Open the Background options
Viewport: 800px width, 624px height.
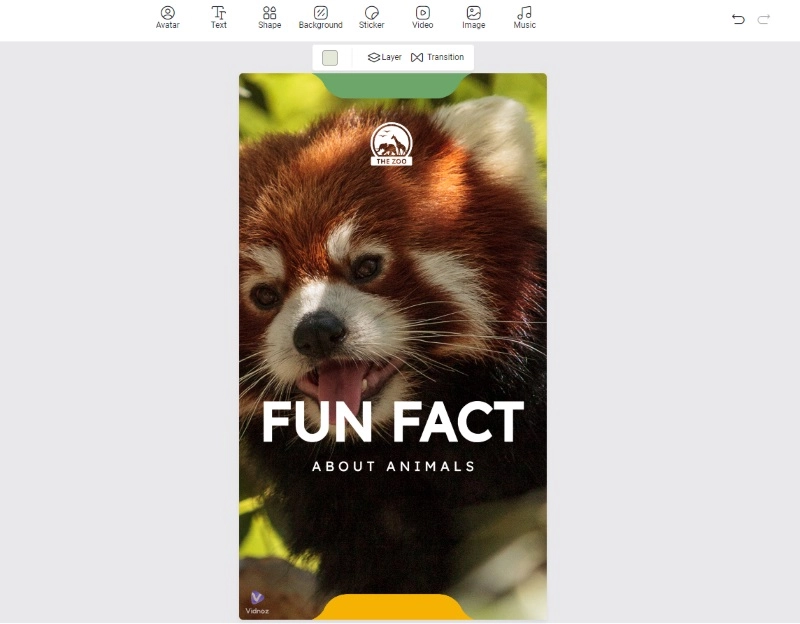point(320,17)
